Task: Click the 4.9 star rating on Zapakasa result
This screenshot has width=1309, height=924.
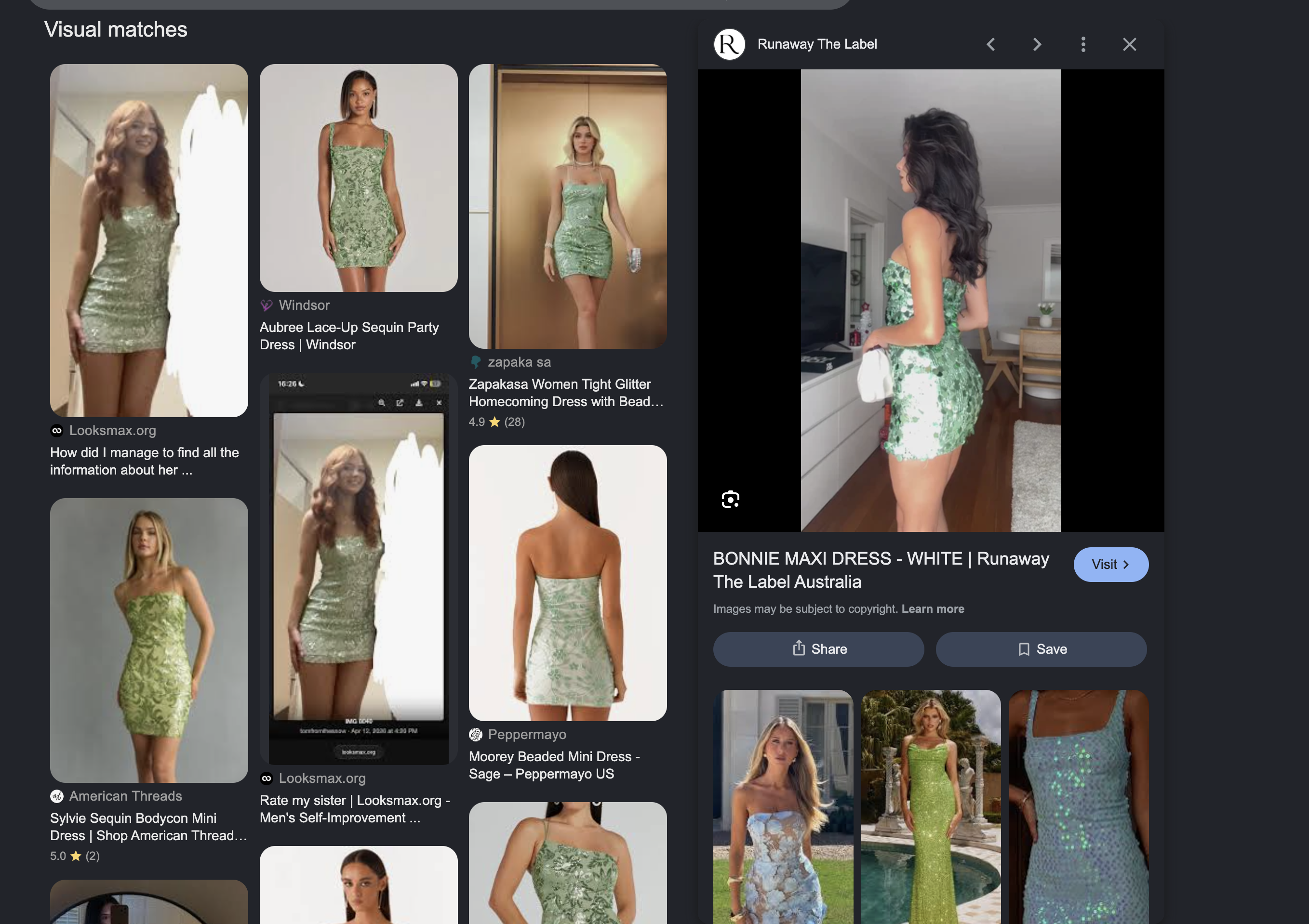Action: pos(496,422)
